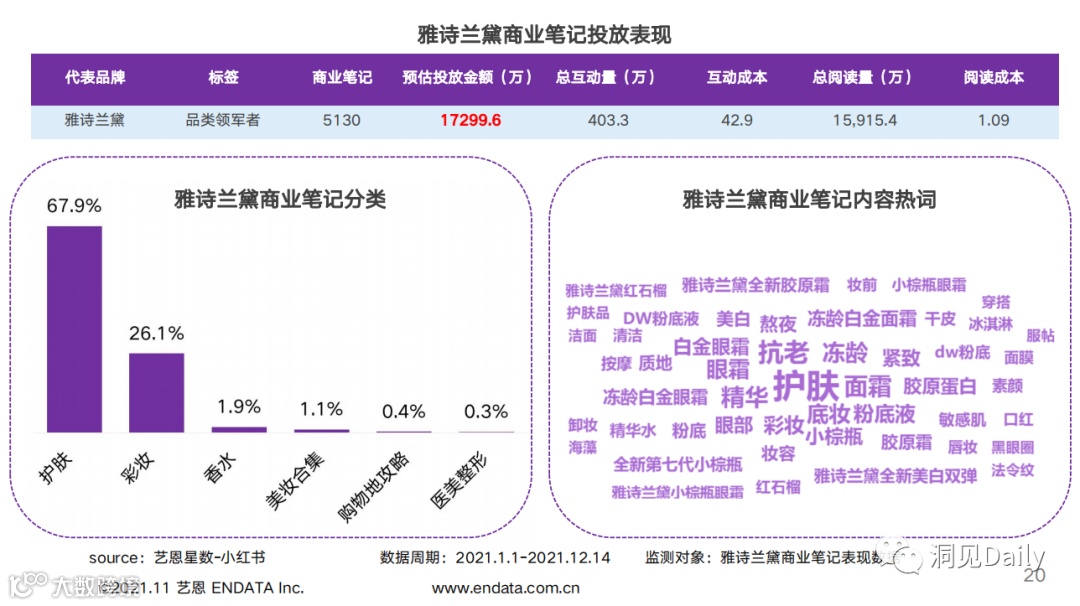This screenshot has height=606, width=1080.
Task: Select the 购物地攻略 axis label
Action: (x=373, y=487)
